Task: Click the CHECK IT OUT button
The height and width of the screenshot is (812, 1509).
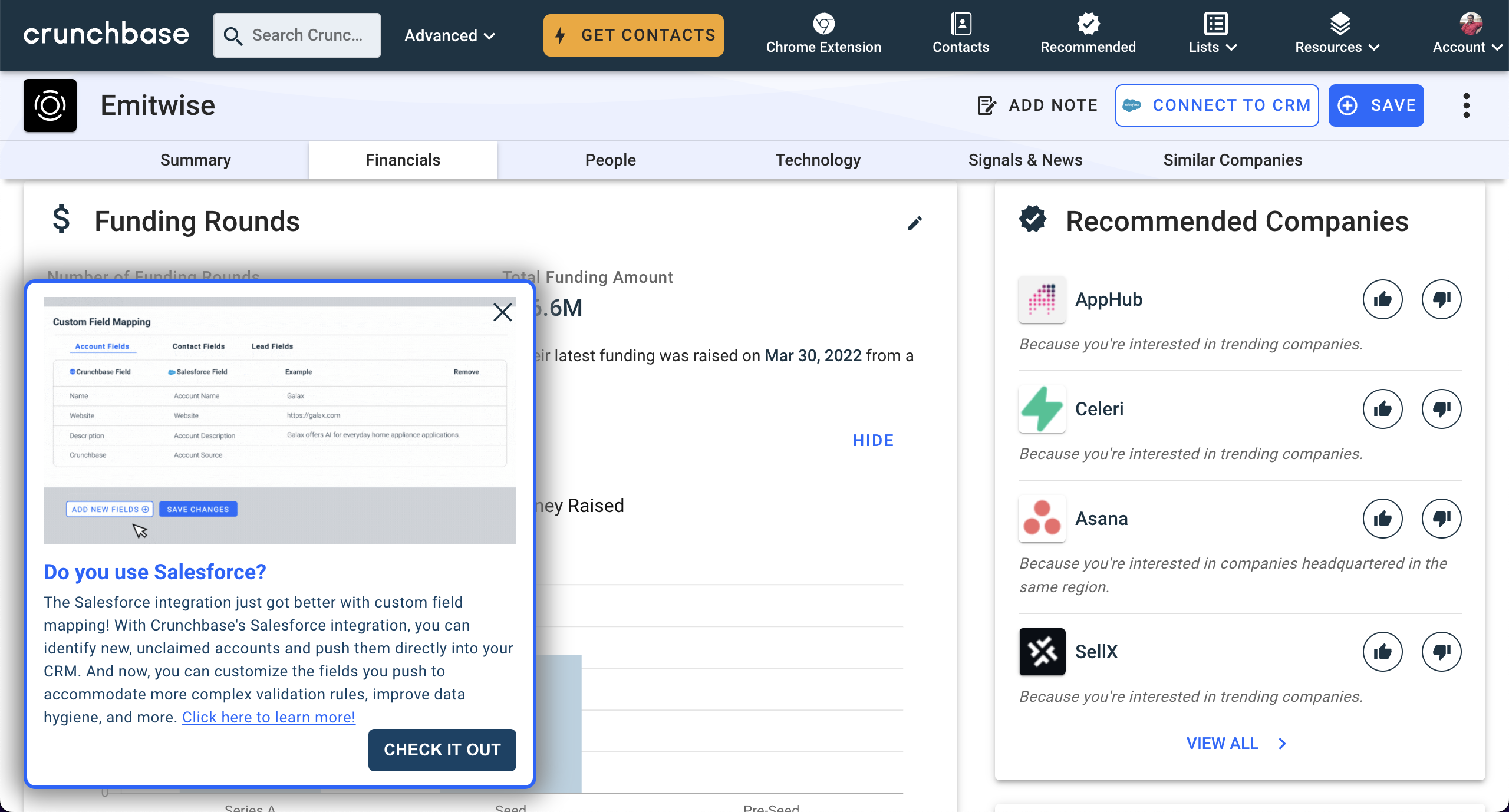Action: point(442,750)
